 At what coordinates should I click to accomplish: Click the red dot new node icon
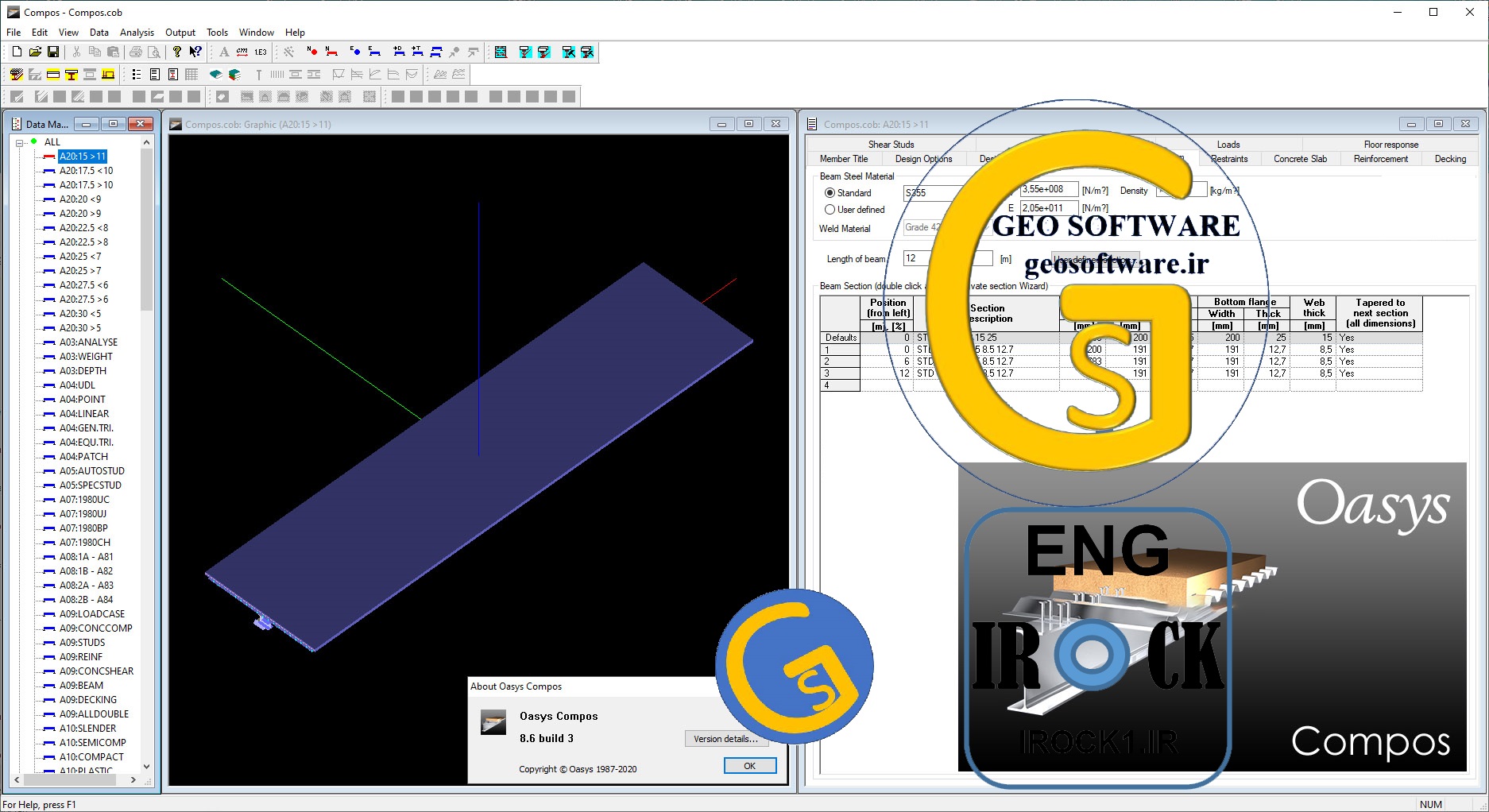(x=312, y=52)
